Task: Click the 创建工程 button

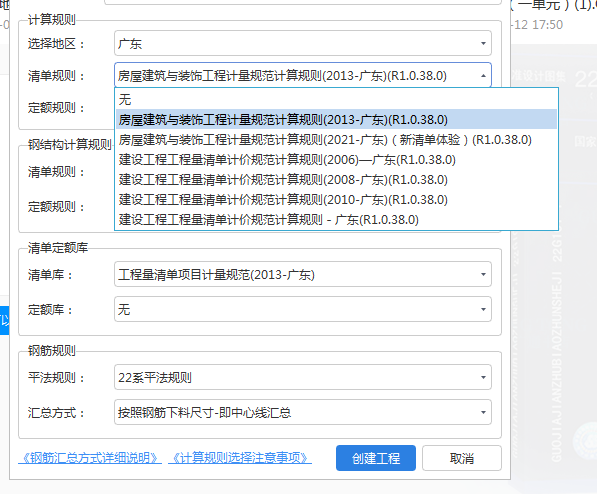Action: tap(376, 458)
